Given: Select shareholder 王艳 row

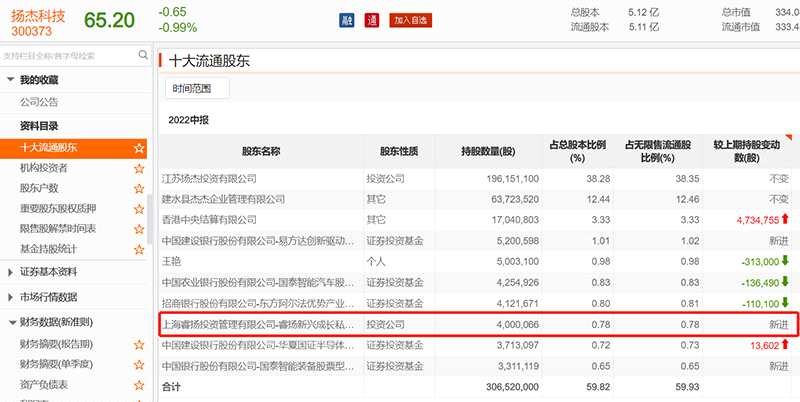Looking at the screenshot, I should tap(477, 261).
